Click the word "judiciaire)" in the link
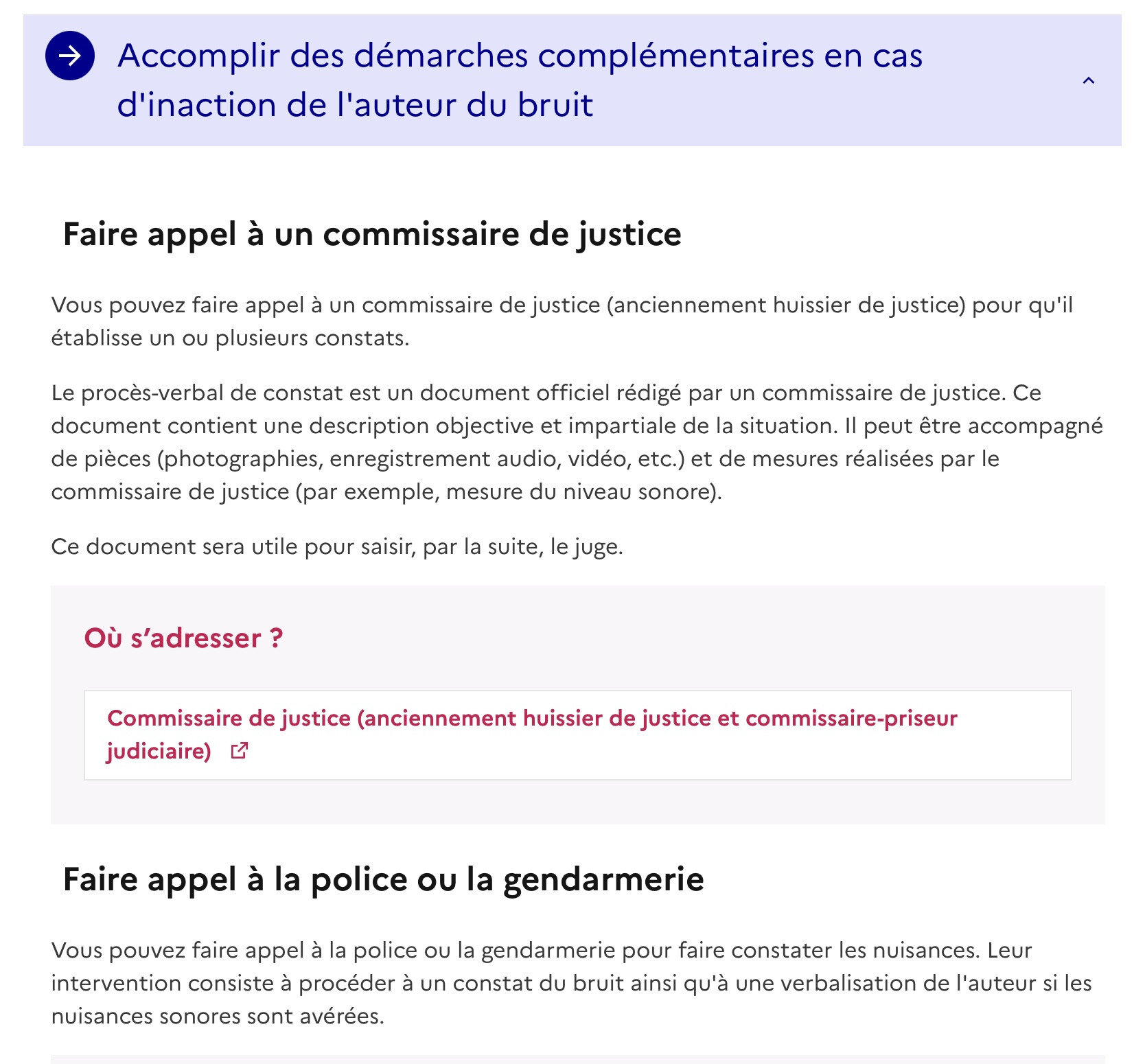 tap(159, 751)
